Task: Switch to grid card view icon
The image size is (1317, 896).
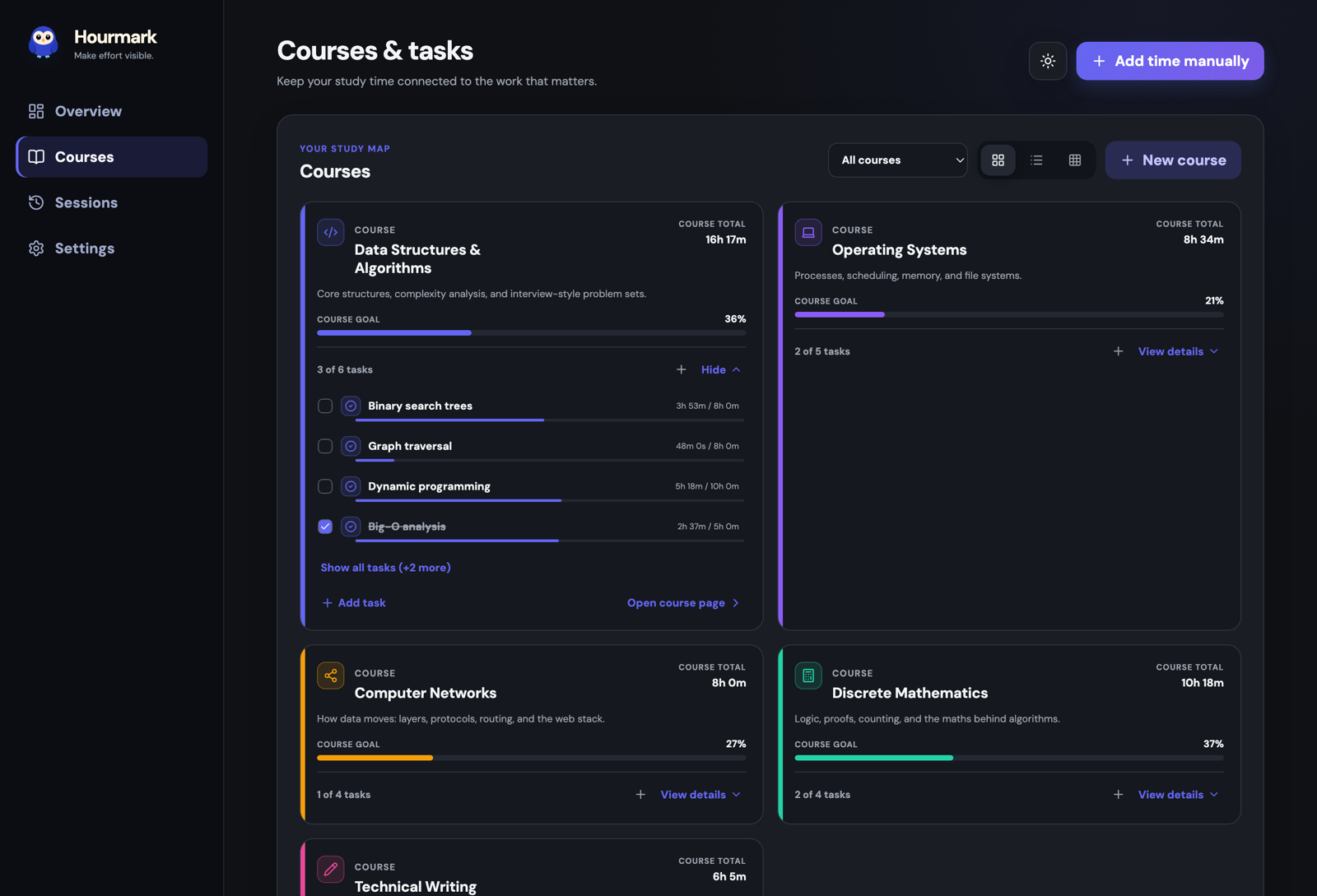Action: (x=998, y=160)
